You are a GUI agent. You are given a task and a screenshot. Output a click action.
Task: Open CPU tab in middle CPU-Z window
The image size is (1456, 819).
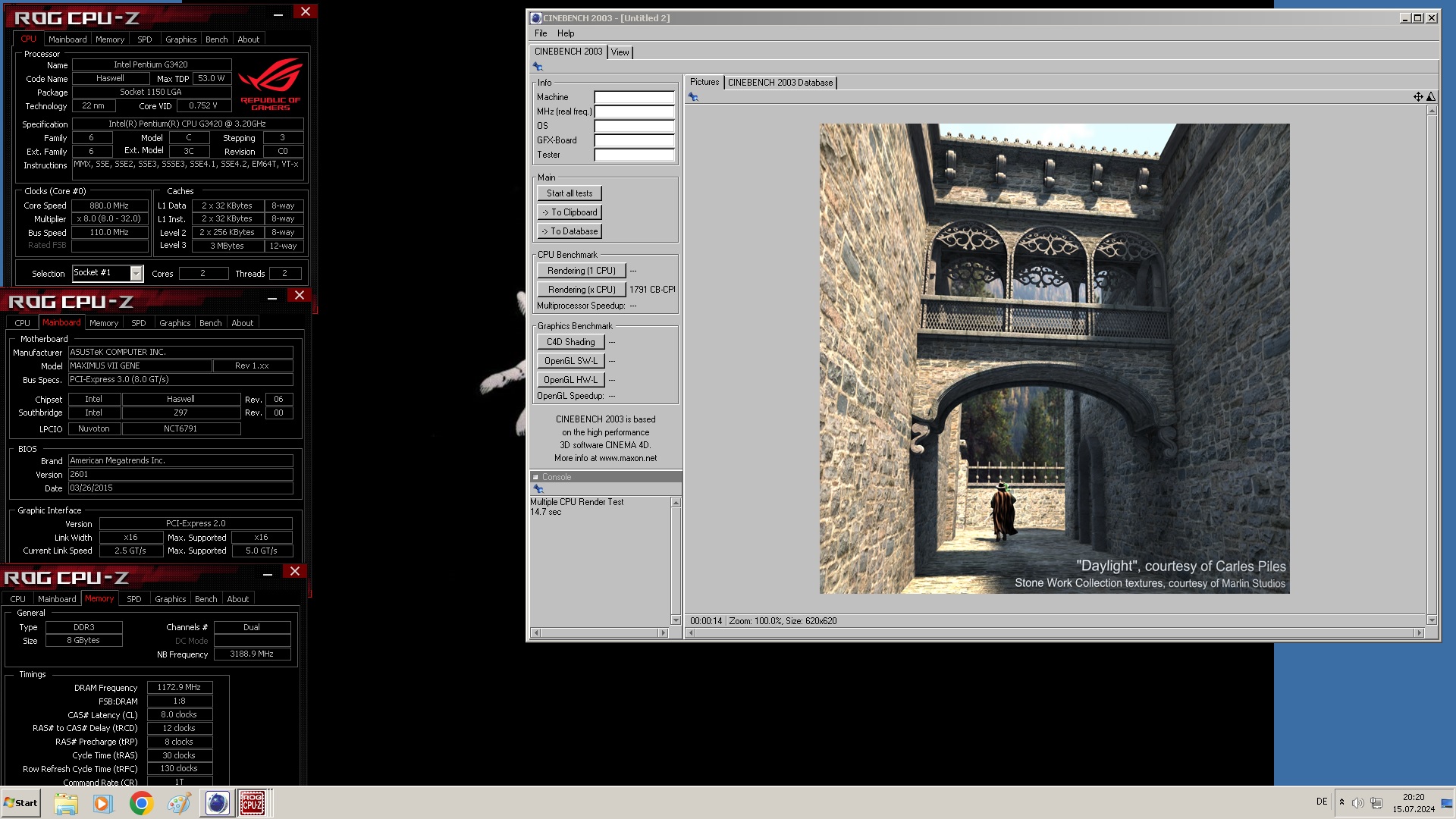coord(23,323)
